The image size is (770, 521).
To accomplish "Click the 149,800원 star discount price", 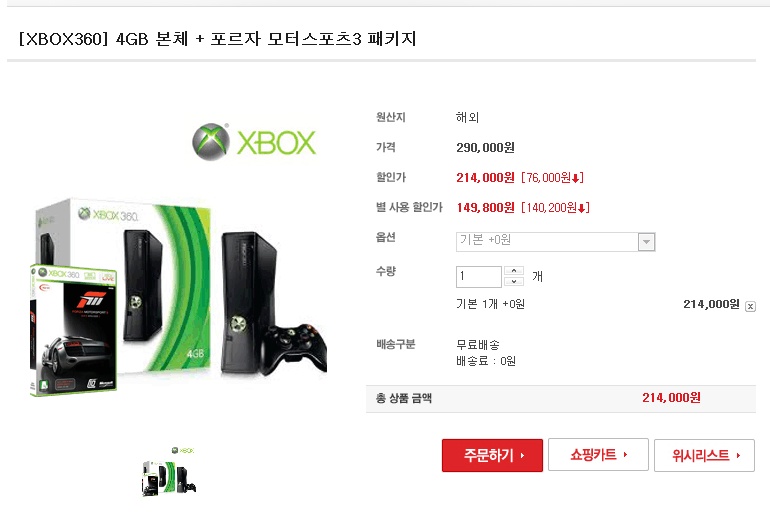I will point(486,208).
